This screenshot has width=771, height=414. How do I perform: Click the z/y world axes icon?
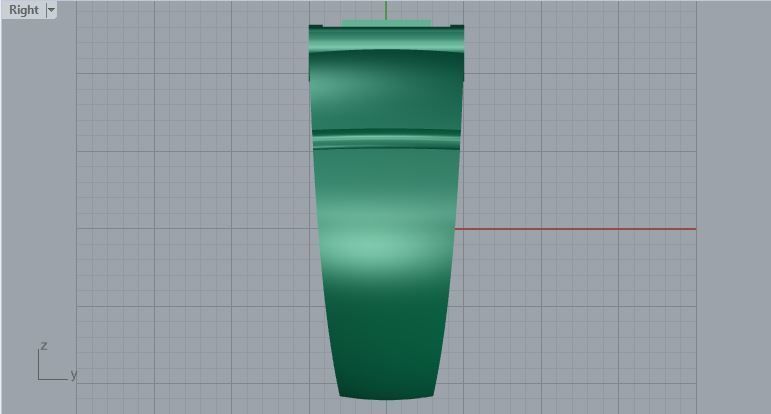(57, 361)
